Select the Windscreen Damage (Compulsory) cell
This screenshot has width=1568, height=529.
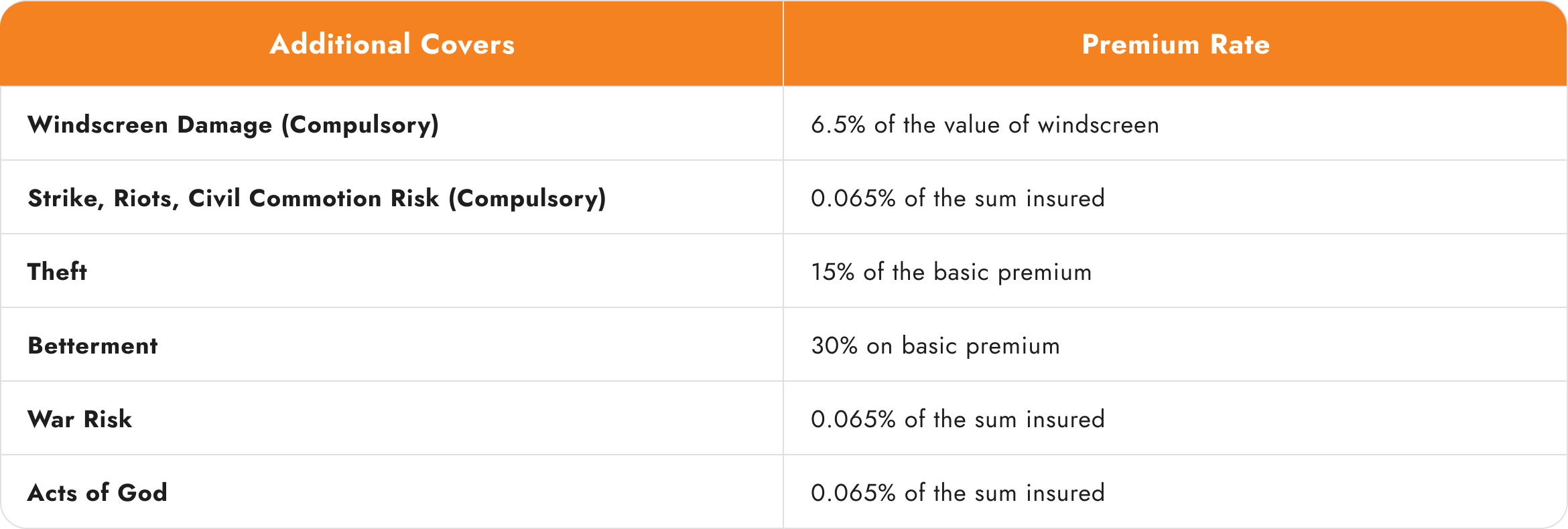pos(233,125)
